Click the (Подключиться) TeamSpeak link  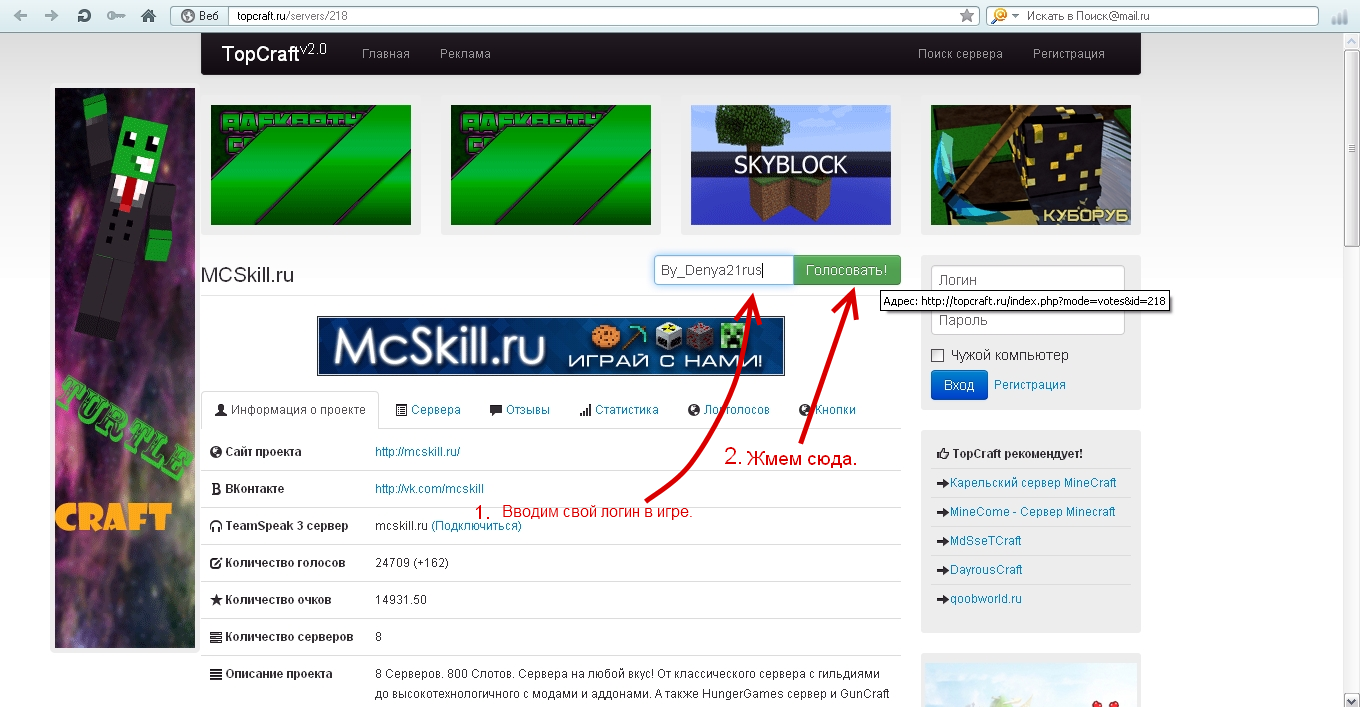point(476,526)
